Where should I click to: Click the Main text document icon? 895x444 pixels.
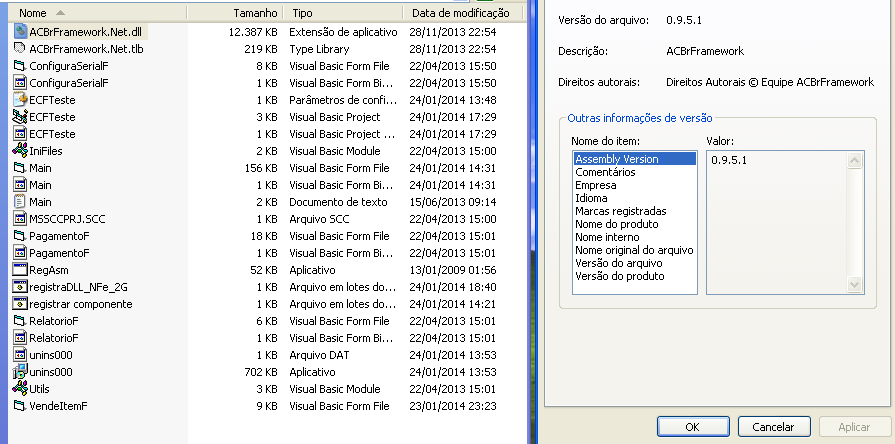pyautogui.click(x=20, y=201)
